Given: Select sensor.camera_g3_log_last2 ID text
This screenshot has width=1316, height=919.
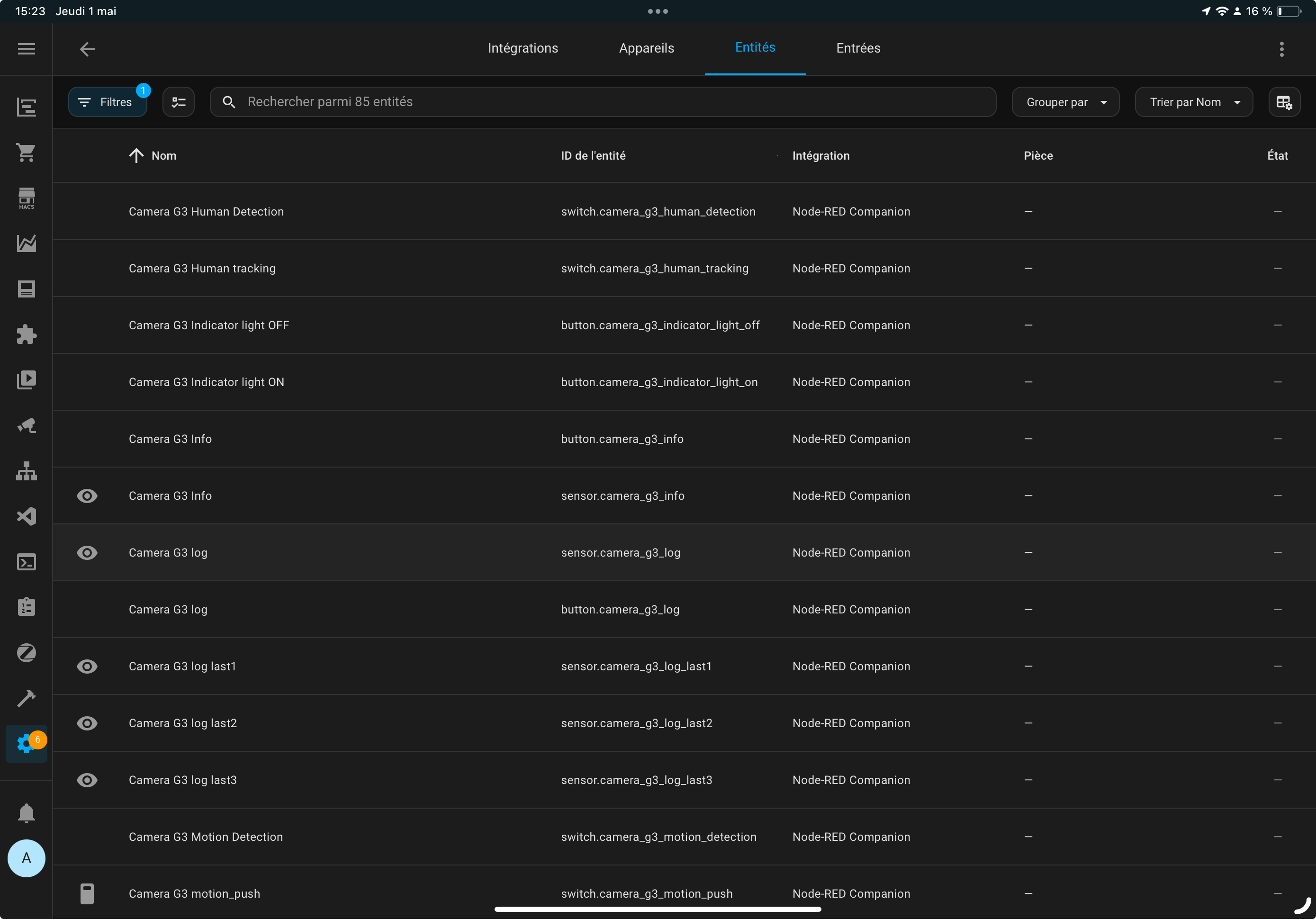Looking at the screenshot, I should point(636,723).
